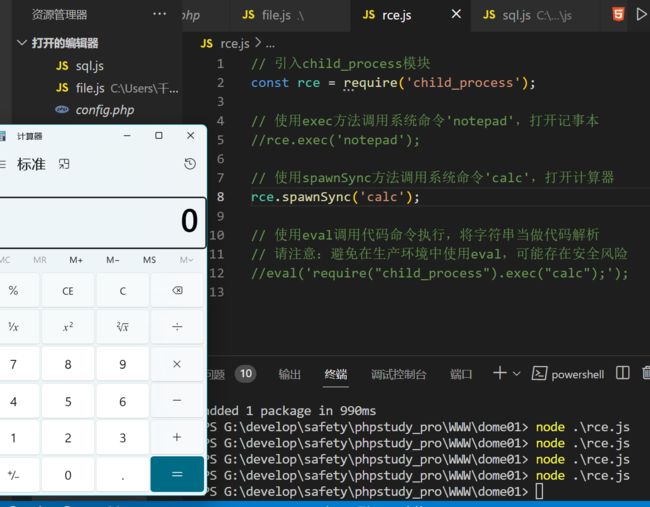
Task: Click the calculator equals key
Action: tap(177, 474)
